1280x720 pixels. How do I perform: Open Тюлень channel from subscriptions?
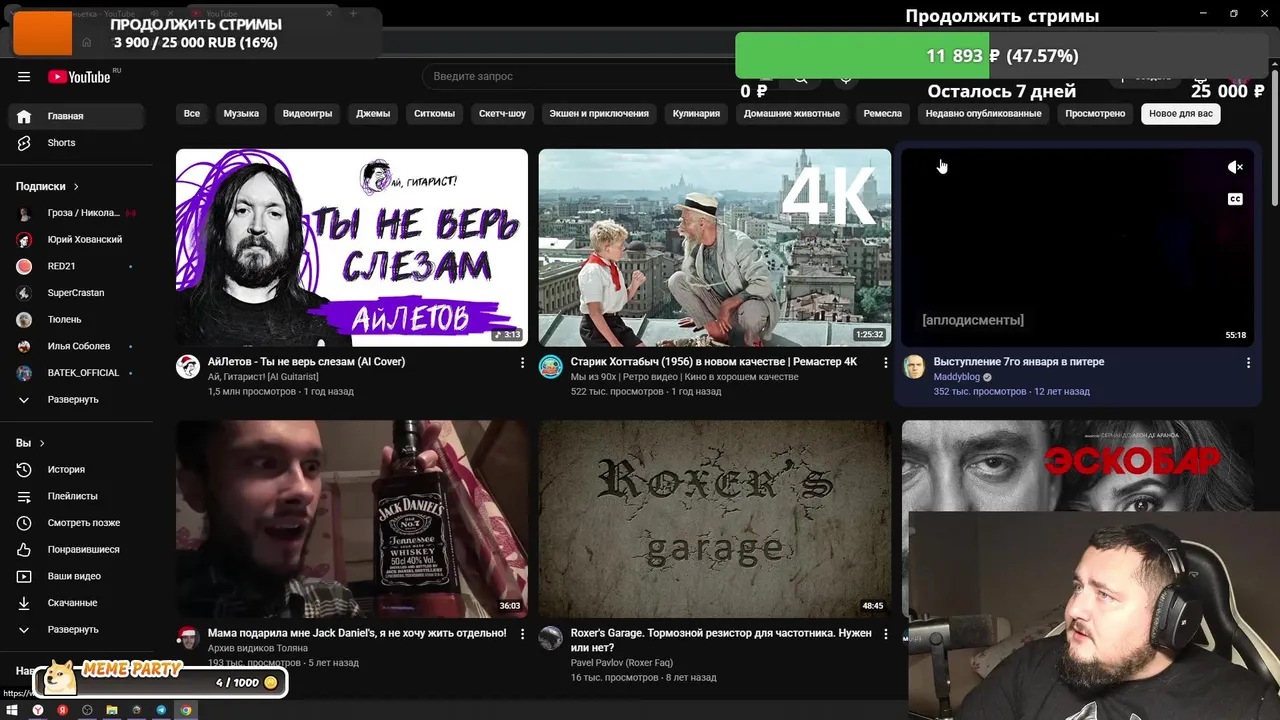click(76, 320)
